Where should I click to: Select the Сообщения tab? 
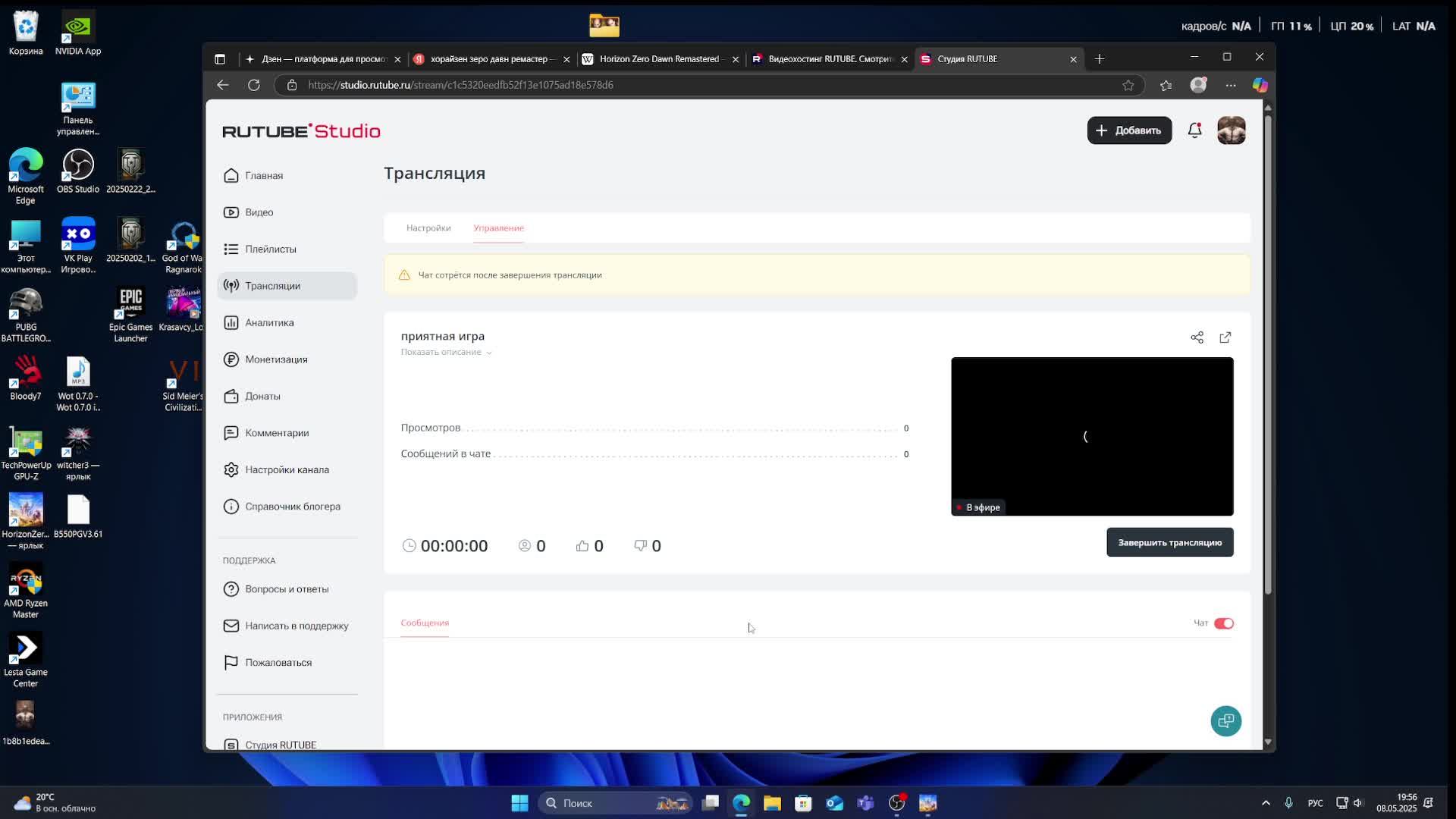tap(425, 623)
